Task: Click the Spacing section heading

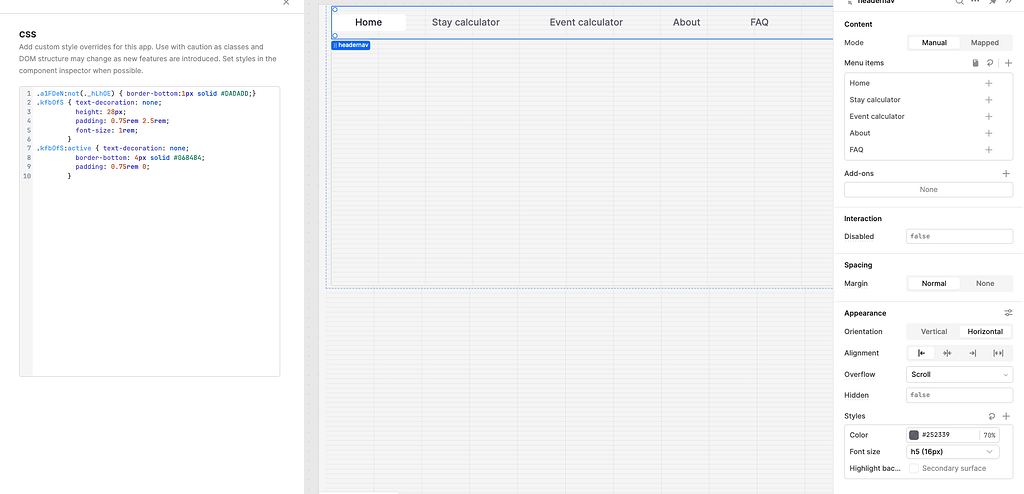Action: (858, 265)
